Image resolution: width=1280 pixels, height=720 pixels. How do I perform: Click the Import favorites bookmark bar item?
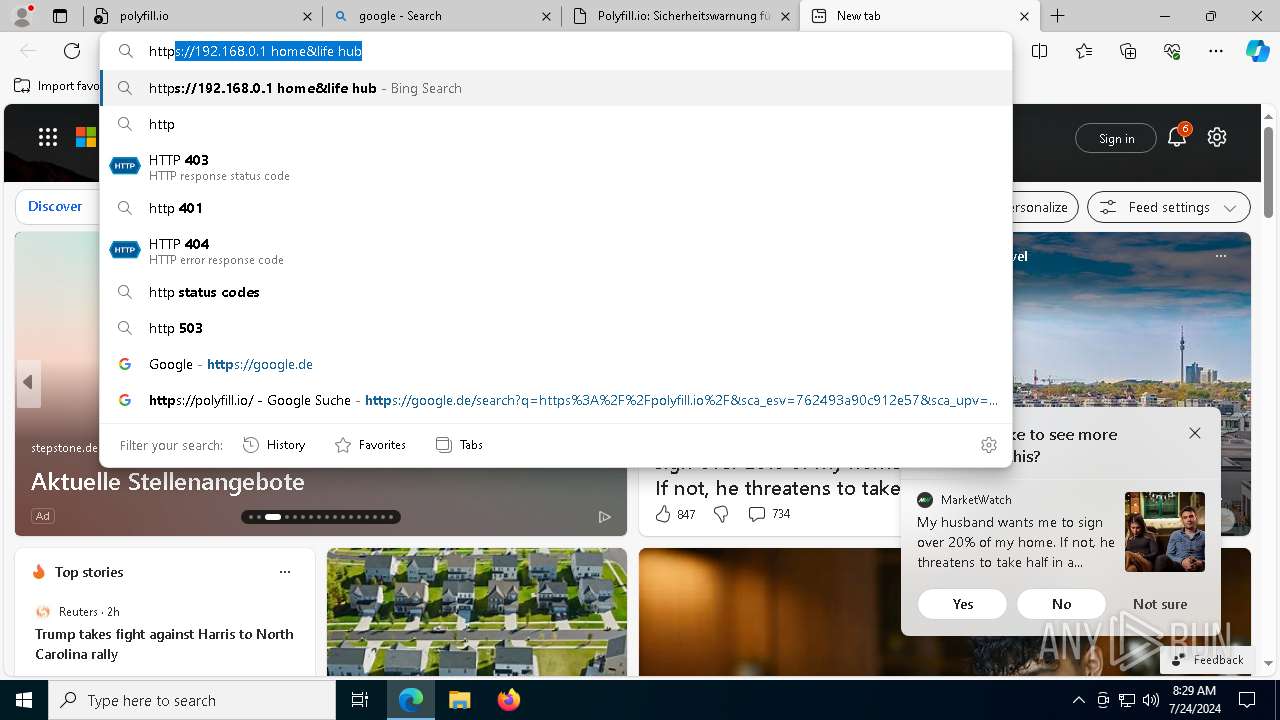(x=56, y=86)
